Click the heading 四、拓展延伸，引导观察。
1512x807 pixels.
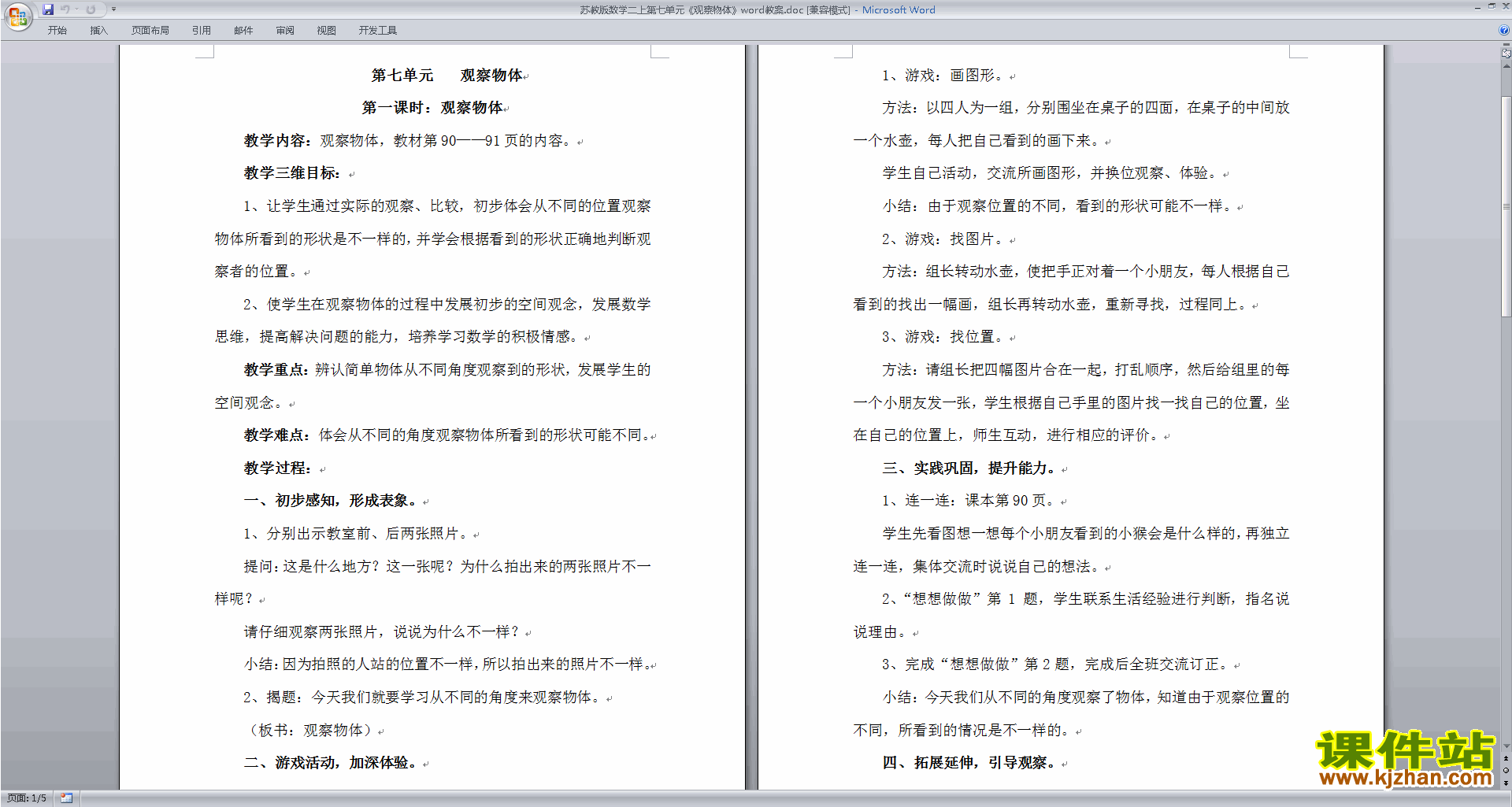(x=969, y=763)
